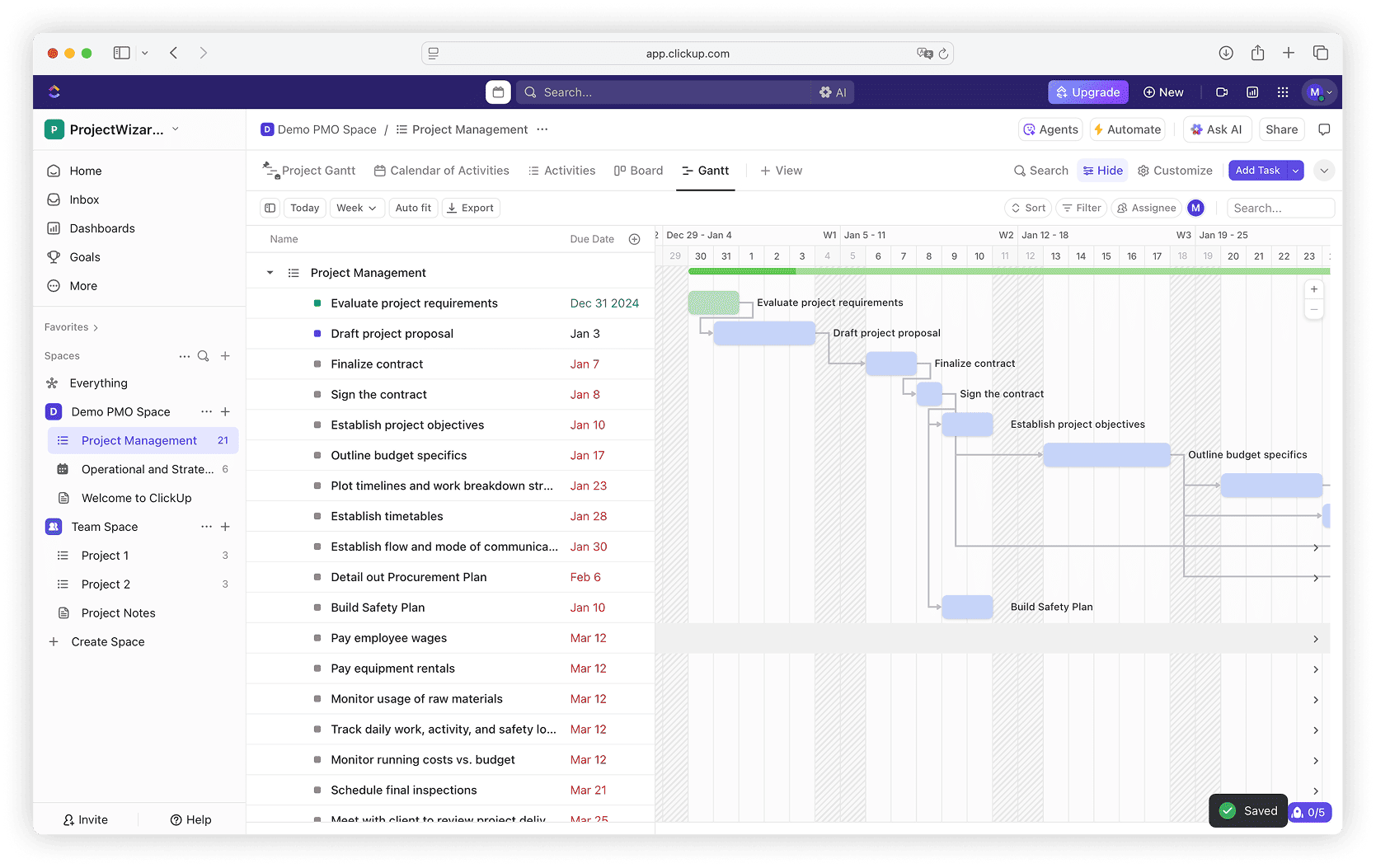
Task: Click the search icon next to Spaces
Action: 204,356
